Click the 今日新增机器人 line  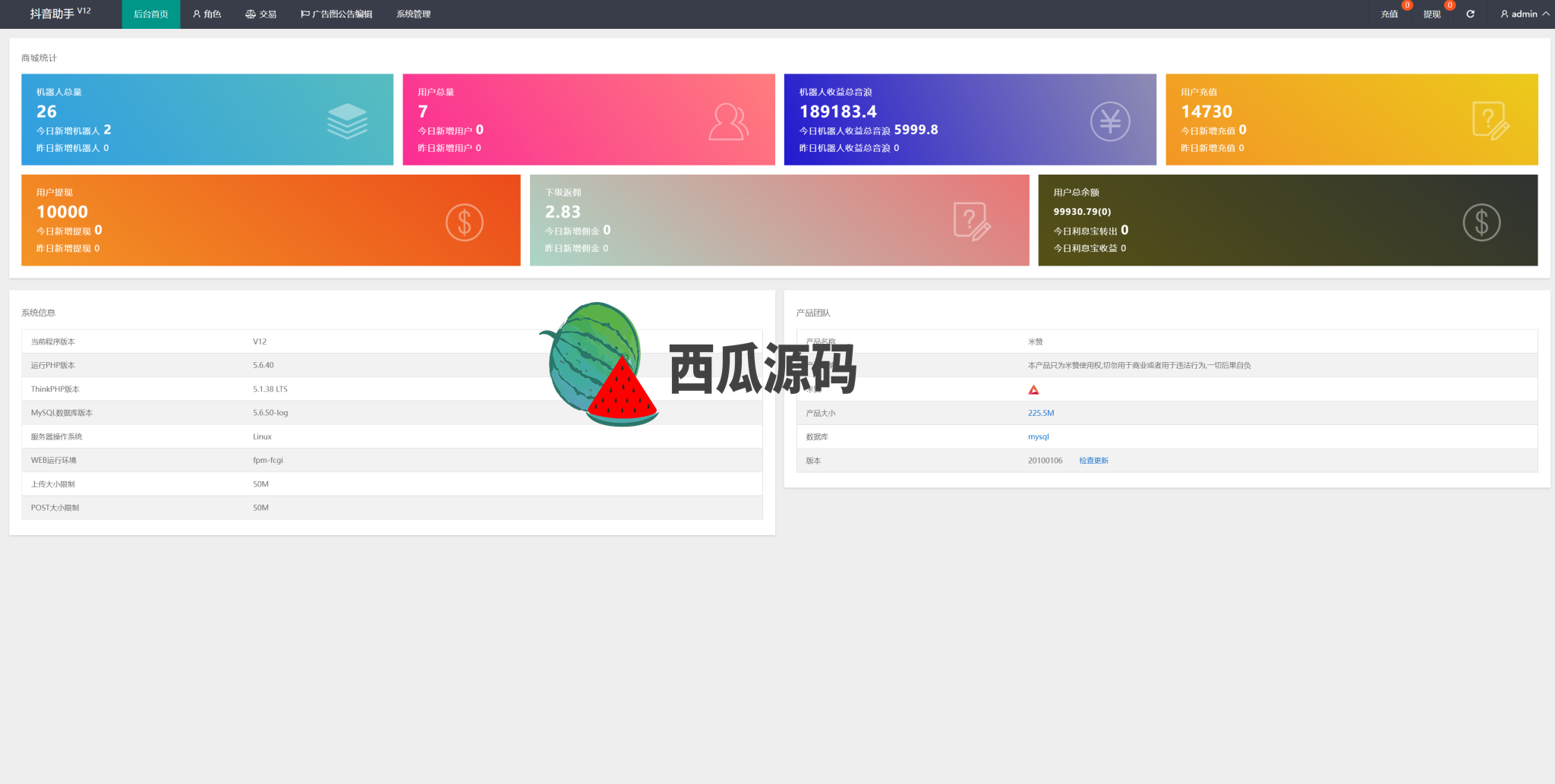74,131
